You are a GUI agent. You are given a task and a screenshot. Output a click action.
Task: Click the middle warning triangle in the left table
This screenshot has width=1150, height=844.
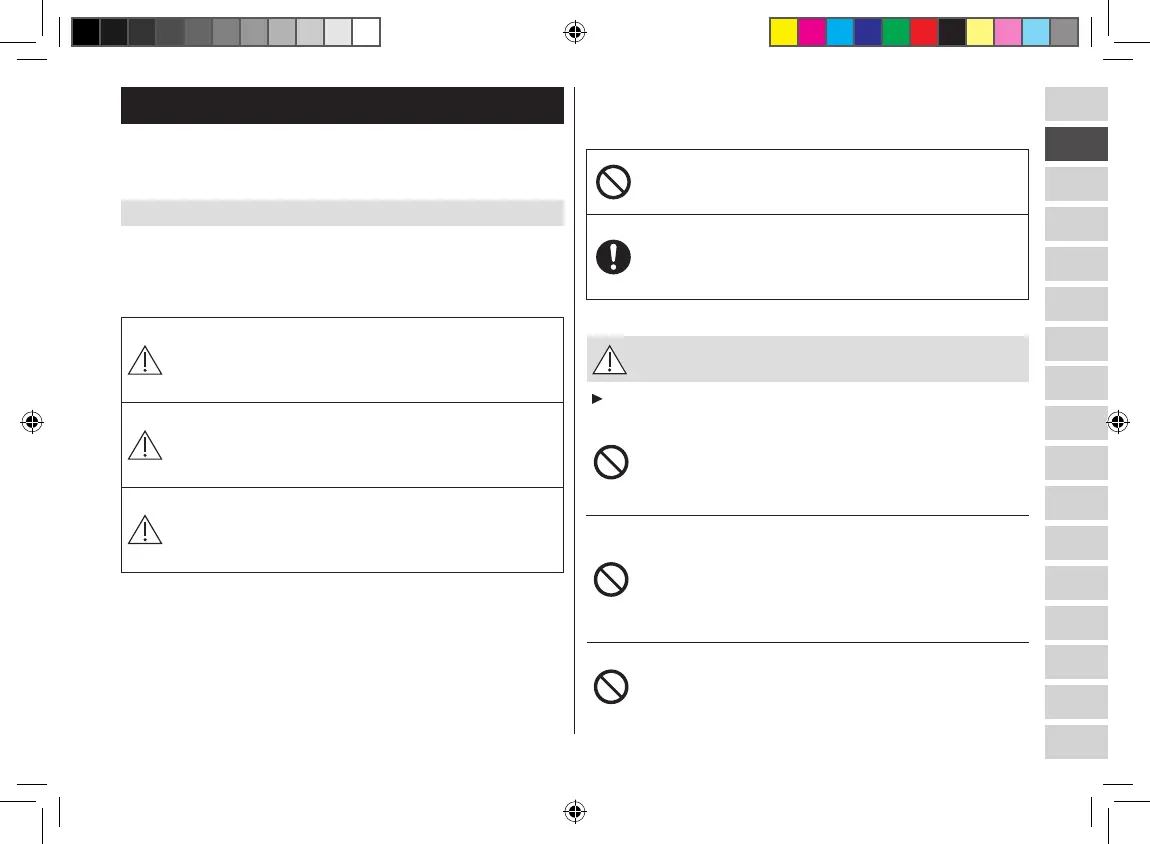pos(146,445)
